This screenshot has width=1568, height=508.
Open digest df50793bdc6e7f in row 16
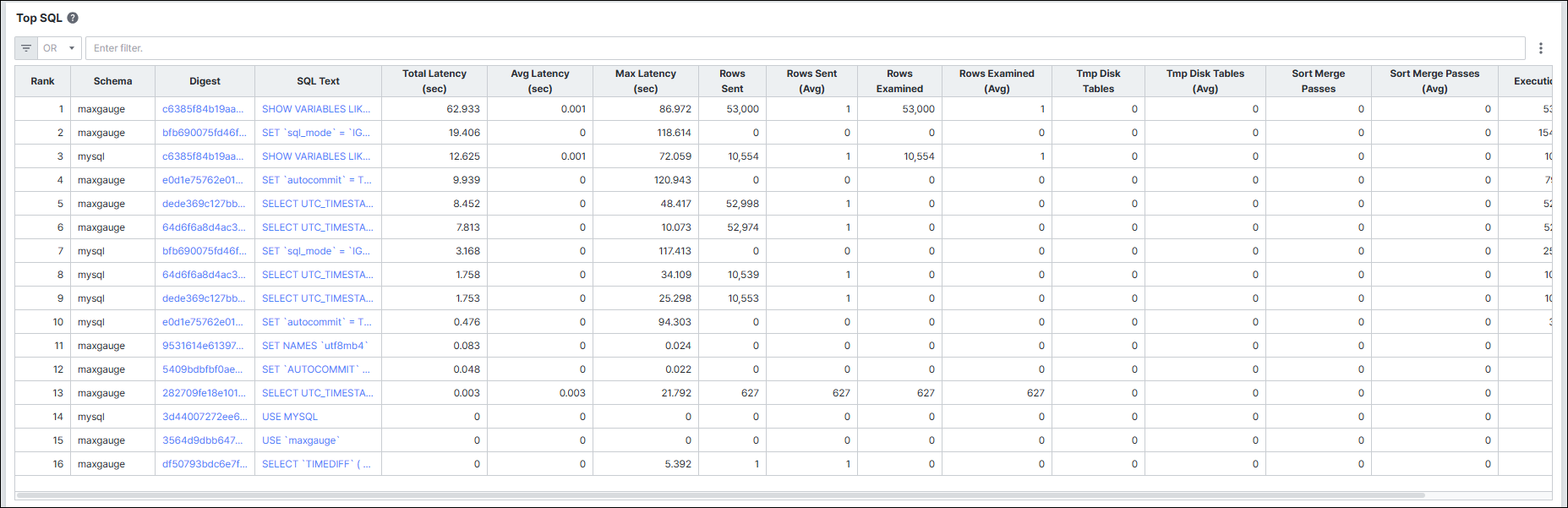[x=205, y=464]
